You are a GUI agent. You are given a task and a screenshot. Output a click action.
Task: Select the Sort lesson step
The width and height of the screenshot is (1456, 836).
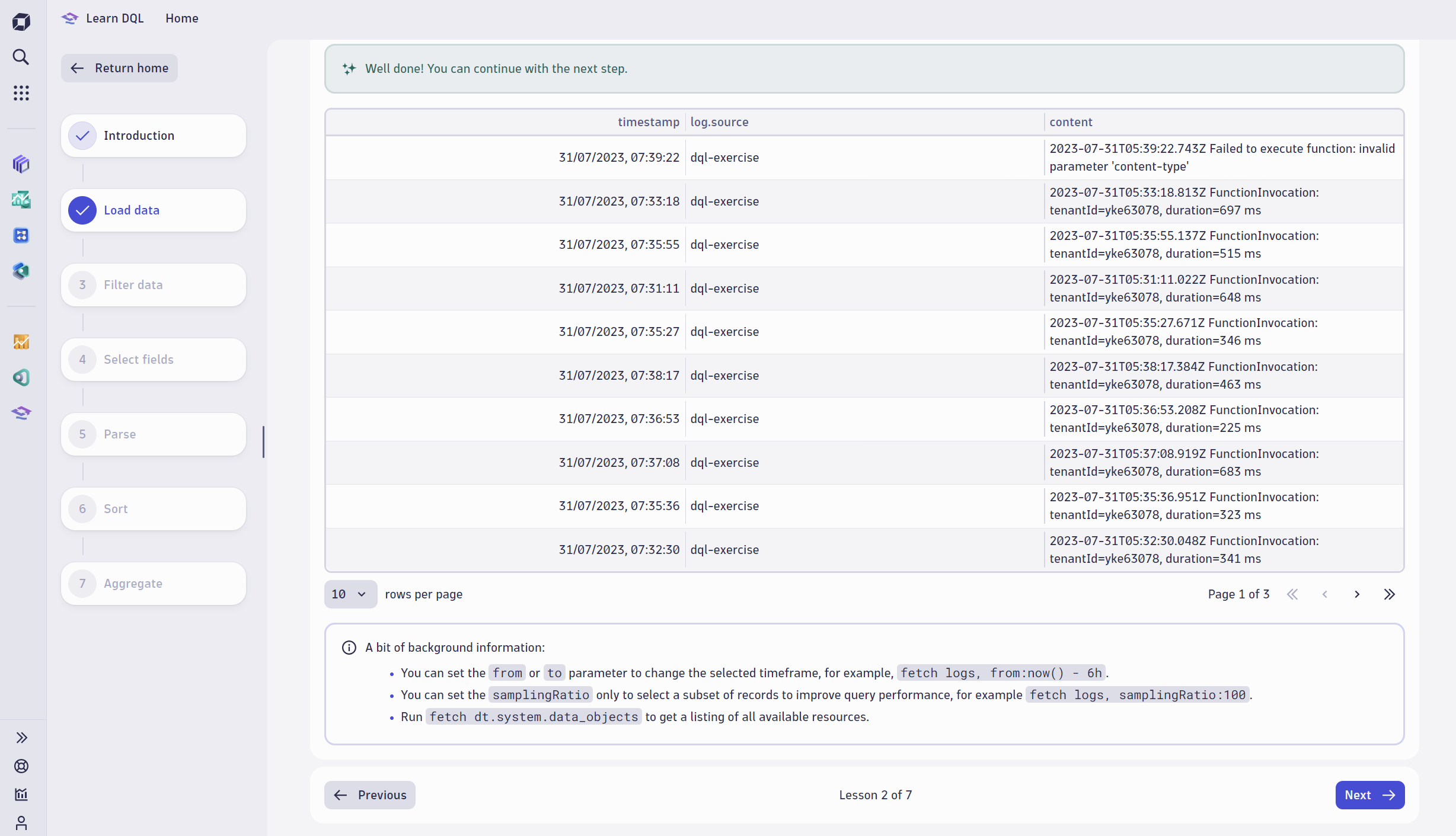click(x=154, y=509)
